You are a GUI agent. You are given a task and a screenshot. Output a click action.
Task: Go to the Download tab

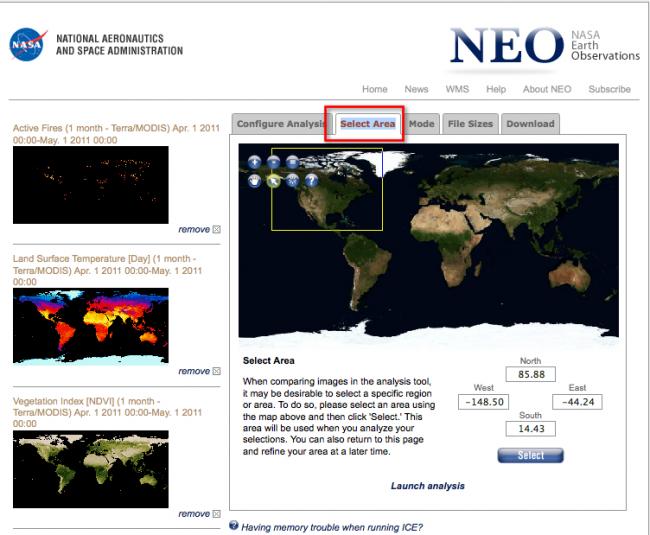(x=529, y=124)
